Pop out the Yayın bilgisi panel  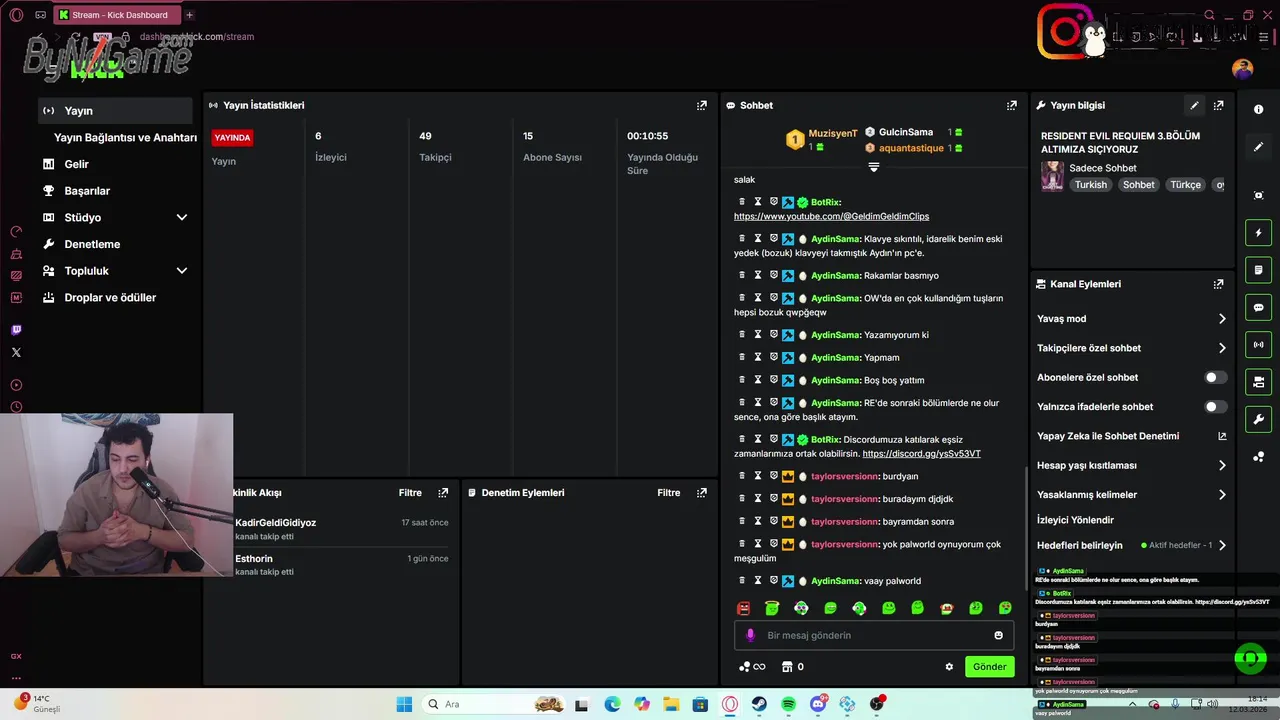tap(1218, 105)
